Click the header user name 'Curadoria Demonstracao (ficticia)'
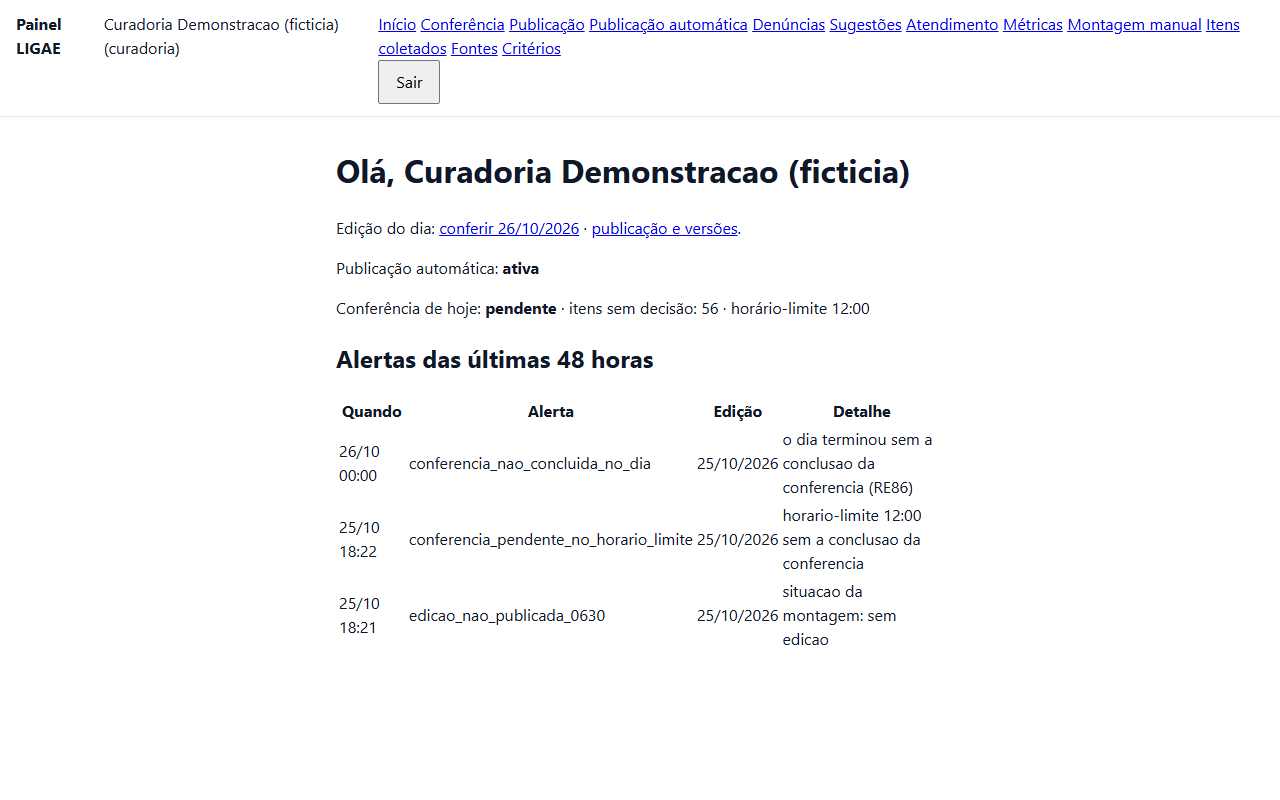Screen dimensions: 1280x800 pos(221,24)
